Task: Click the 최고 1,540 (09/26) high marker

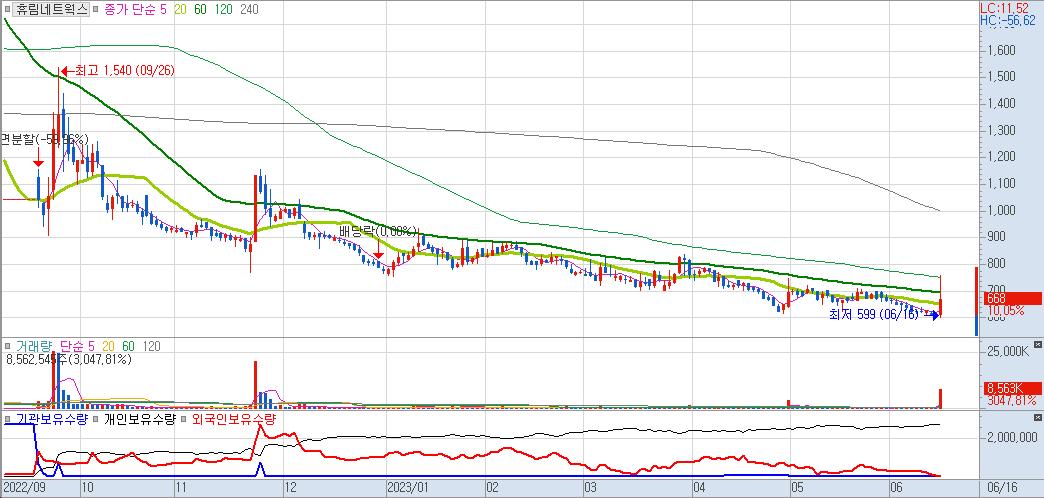Action: [118, 71]
